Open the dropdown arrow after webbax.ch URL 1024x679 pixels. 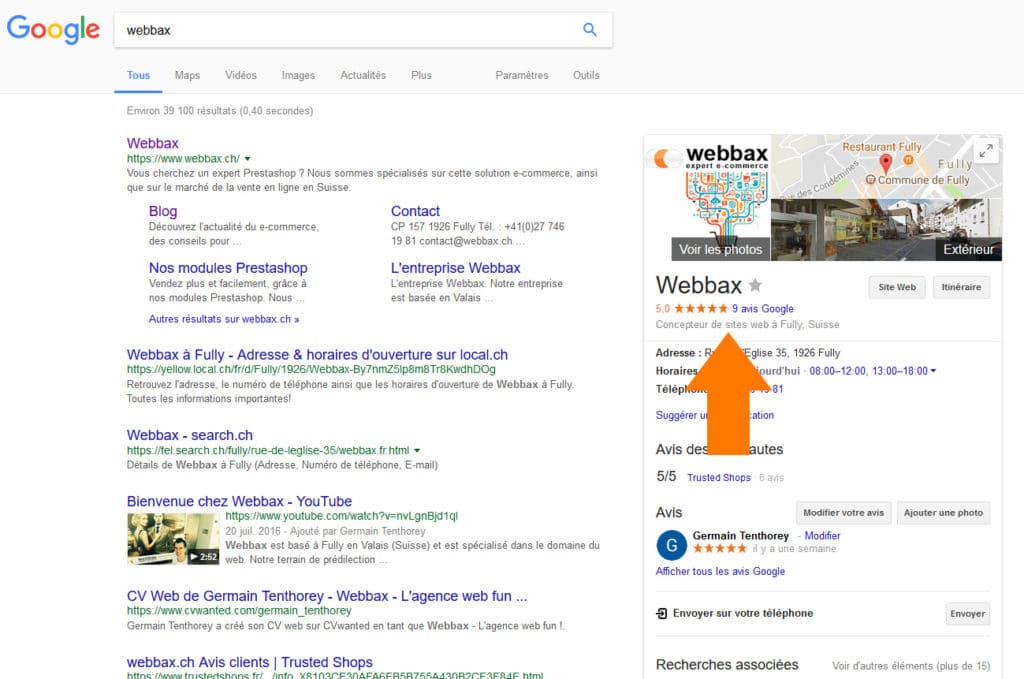point(248,159)
